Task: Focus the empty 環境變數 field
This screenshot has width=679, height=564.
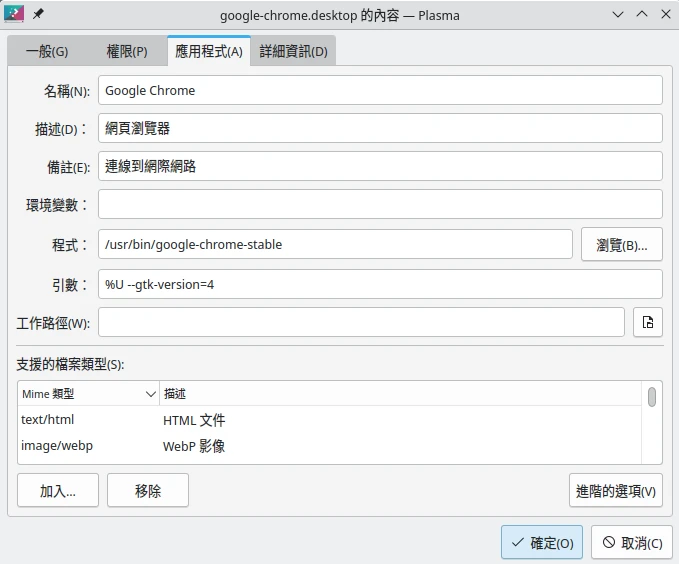Action: click(x=380, y=204)
